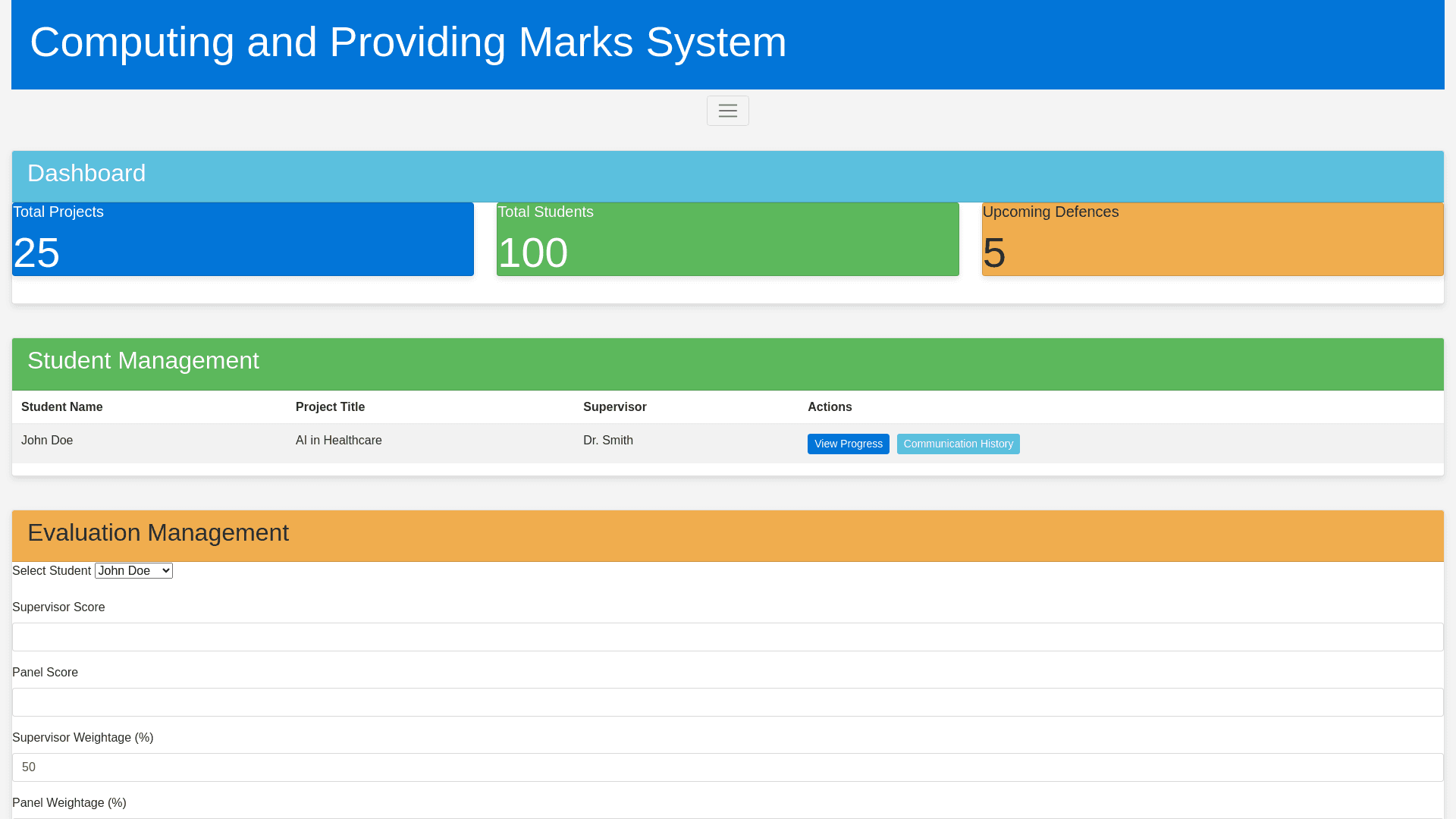Click the View Progress button
This screenshot has width=1456, height=819.
pyautogui.click(x=848, y=444)
